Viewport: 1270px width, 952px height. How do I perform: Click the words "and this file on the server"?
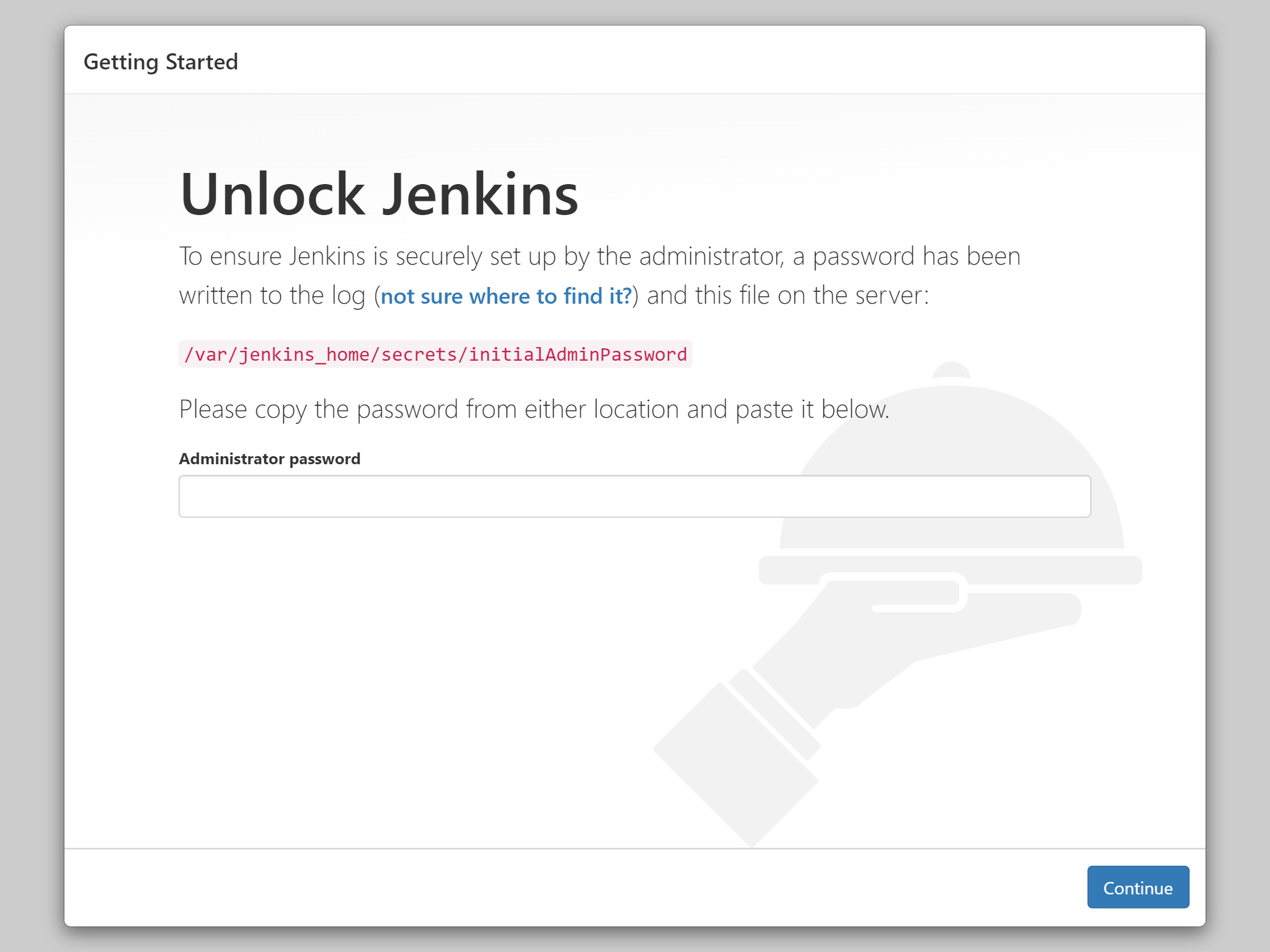(x=788, y=296)
